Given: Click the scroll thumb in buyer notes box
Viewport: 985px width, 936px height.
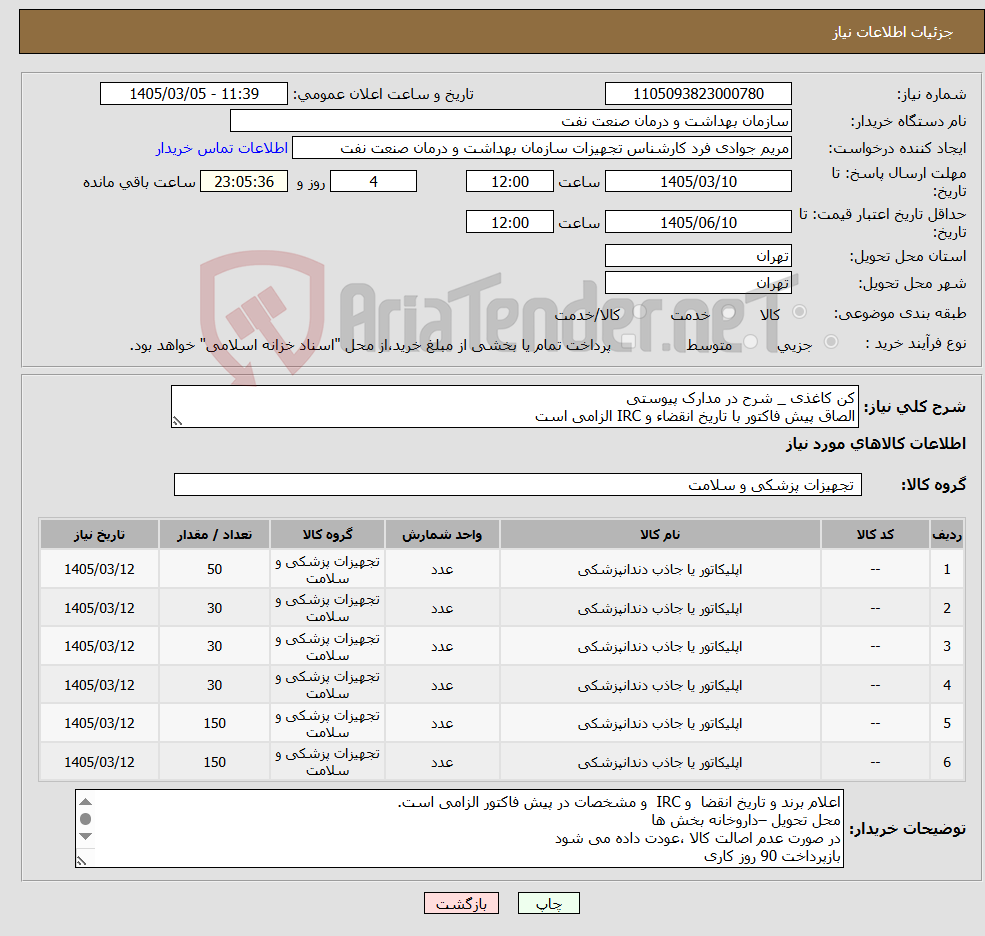Looking at the screenshot, I should pyautogui.click(x=85, y=819).
